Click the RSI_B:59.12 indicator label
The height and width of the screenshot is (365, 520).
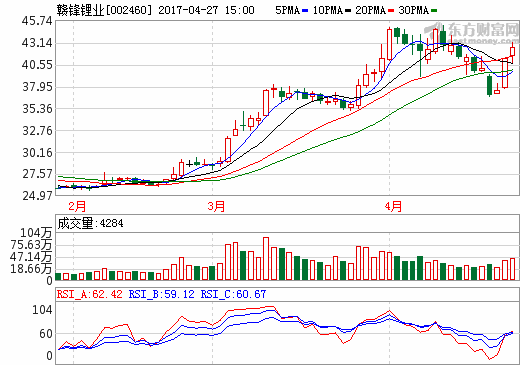tap(162, 294)
